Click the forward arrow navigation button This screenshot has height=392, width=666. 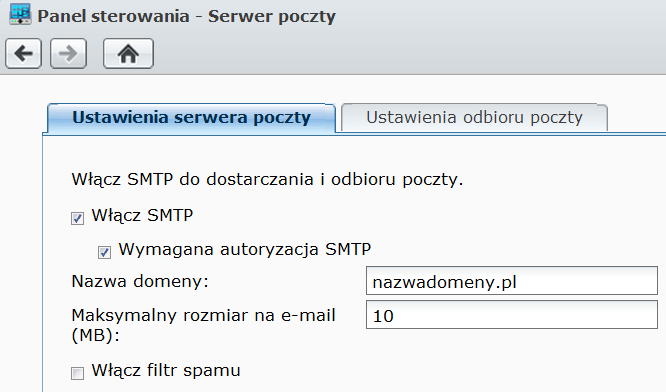(x=68, y=54)
